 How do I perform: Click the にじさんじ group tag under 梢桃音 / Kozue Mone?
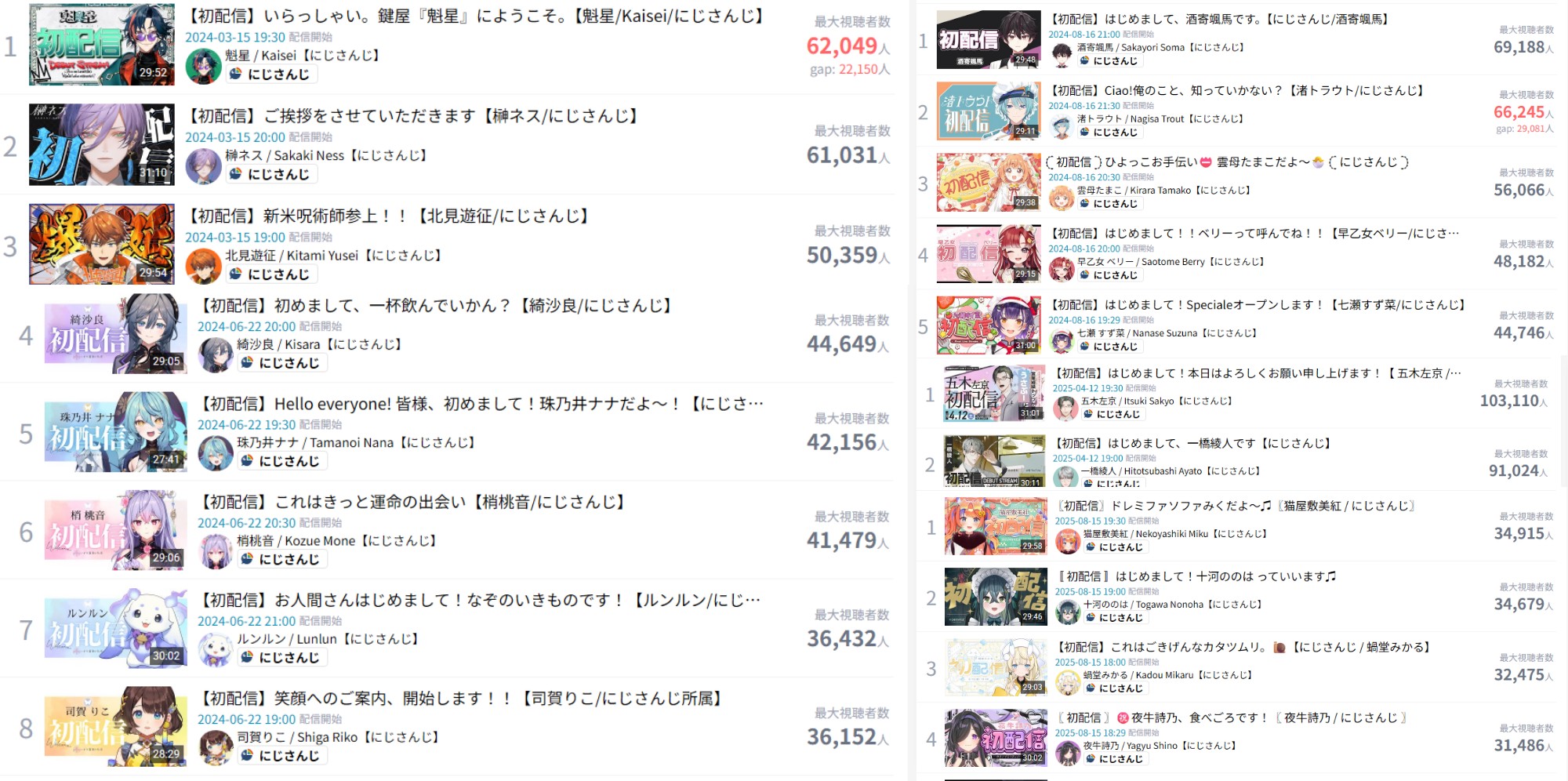tap(282, 559)
